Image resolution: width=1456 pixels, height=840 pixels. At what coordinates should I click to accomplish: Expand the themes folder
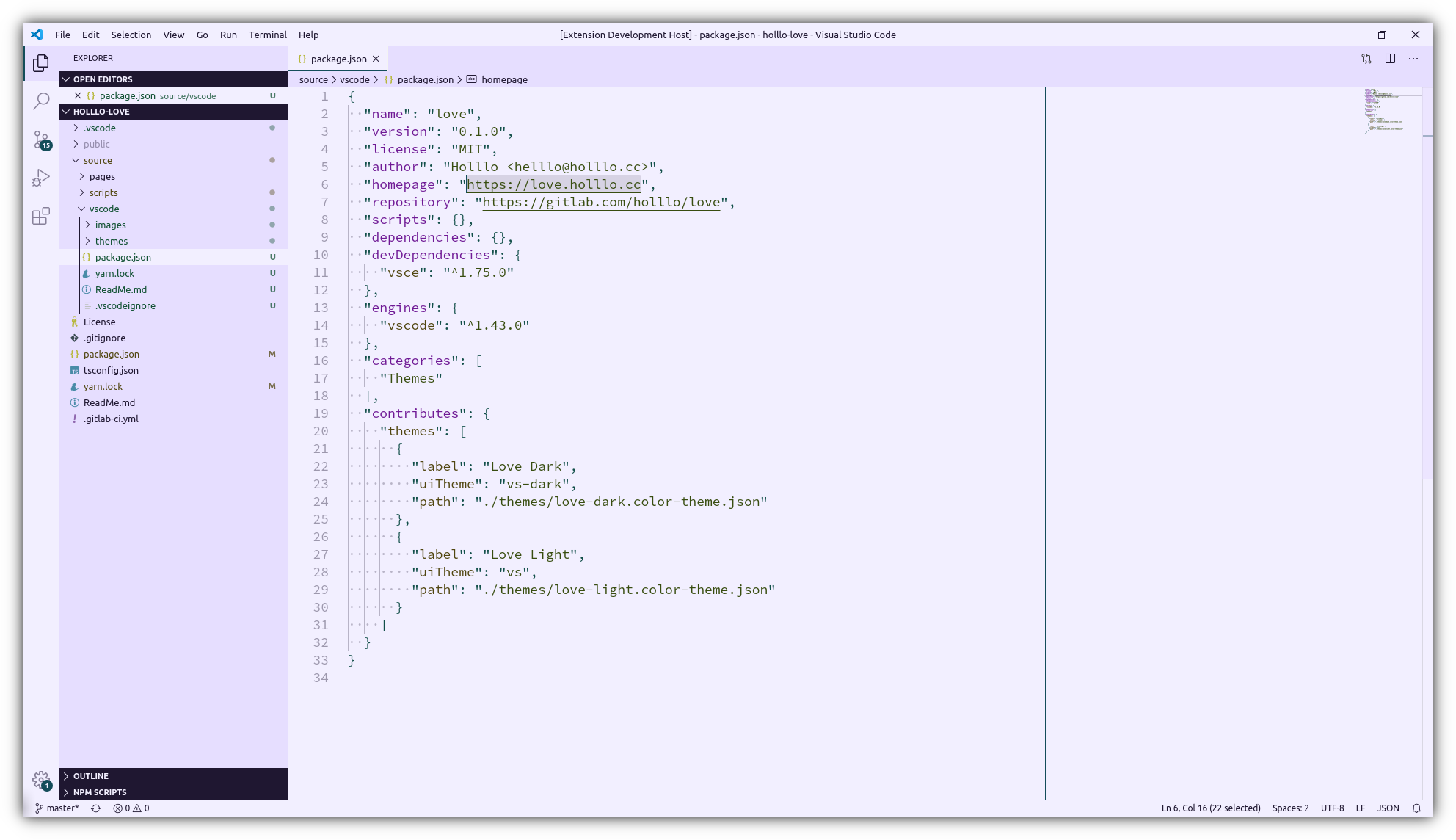pyautogui.click(x=173, y=241)
